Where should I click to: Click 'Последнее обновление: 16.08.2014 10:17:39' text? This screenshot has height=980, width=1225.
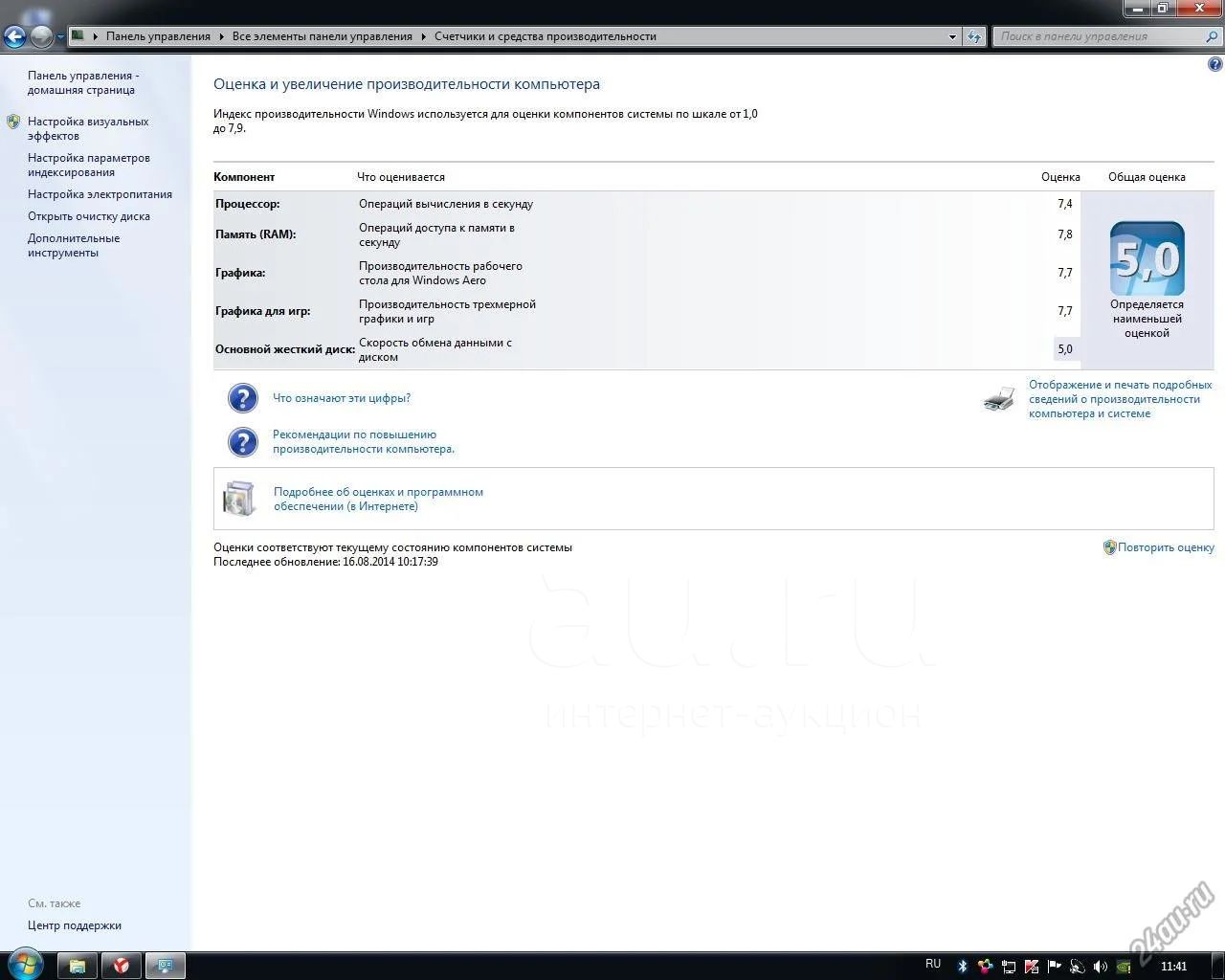(x=325, y=562)
